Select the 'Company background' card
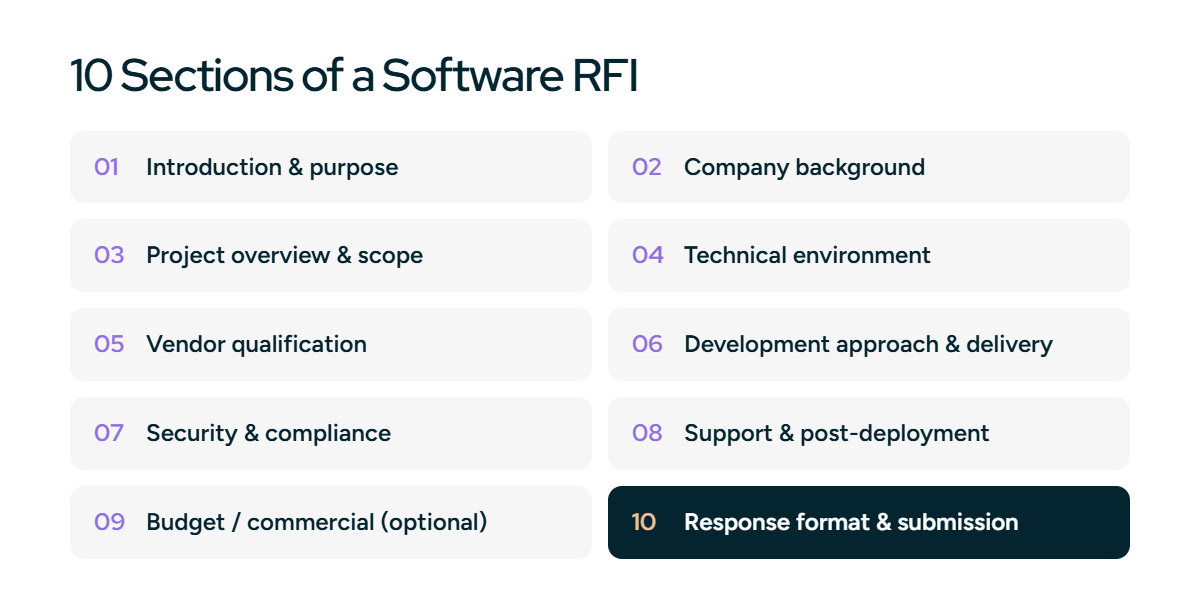This screenshot has width=1200, height=600. pyautogui.click(x=869, y=167)
